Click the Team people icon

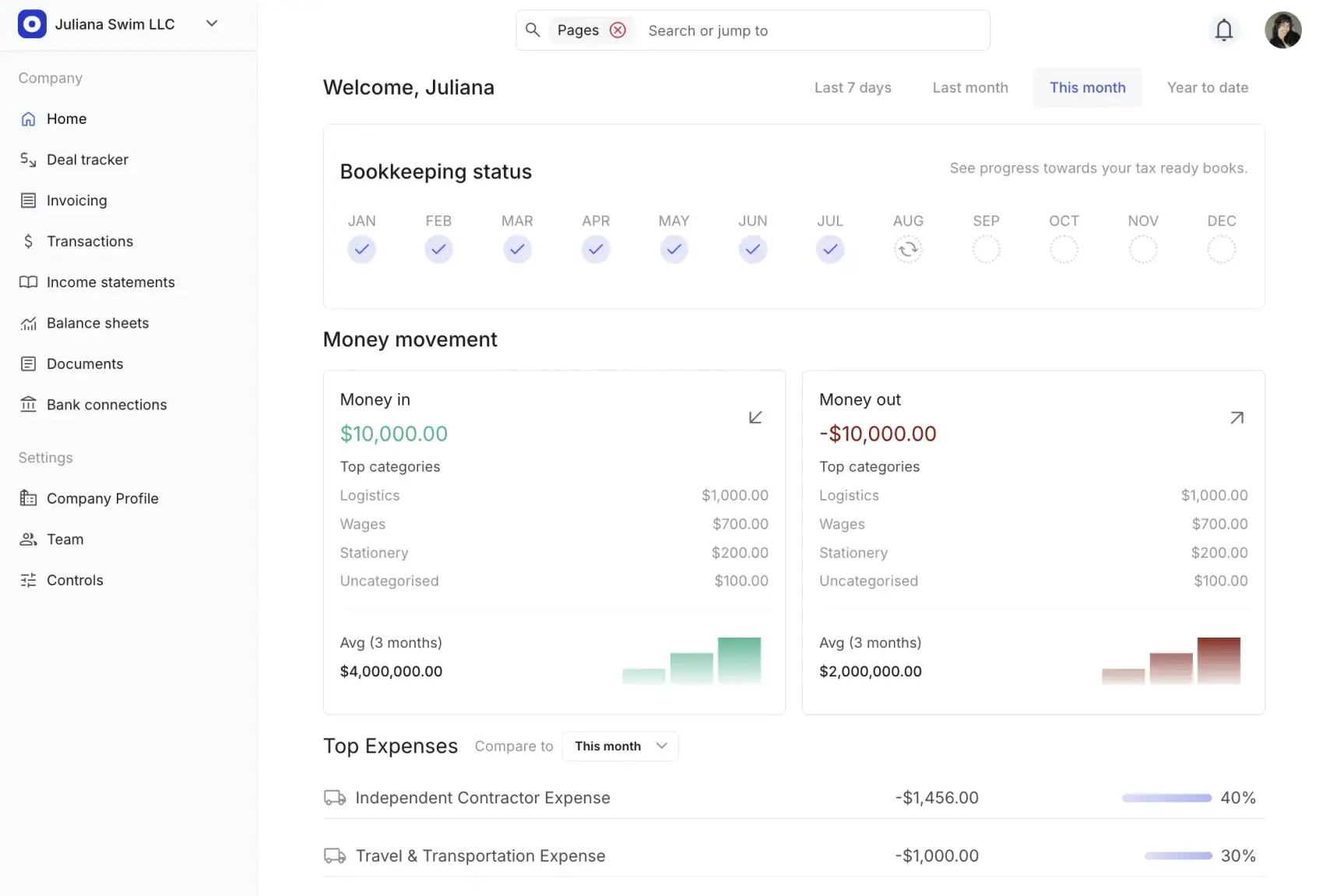point(29,539)
